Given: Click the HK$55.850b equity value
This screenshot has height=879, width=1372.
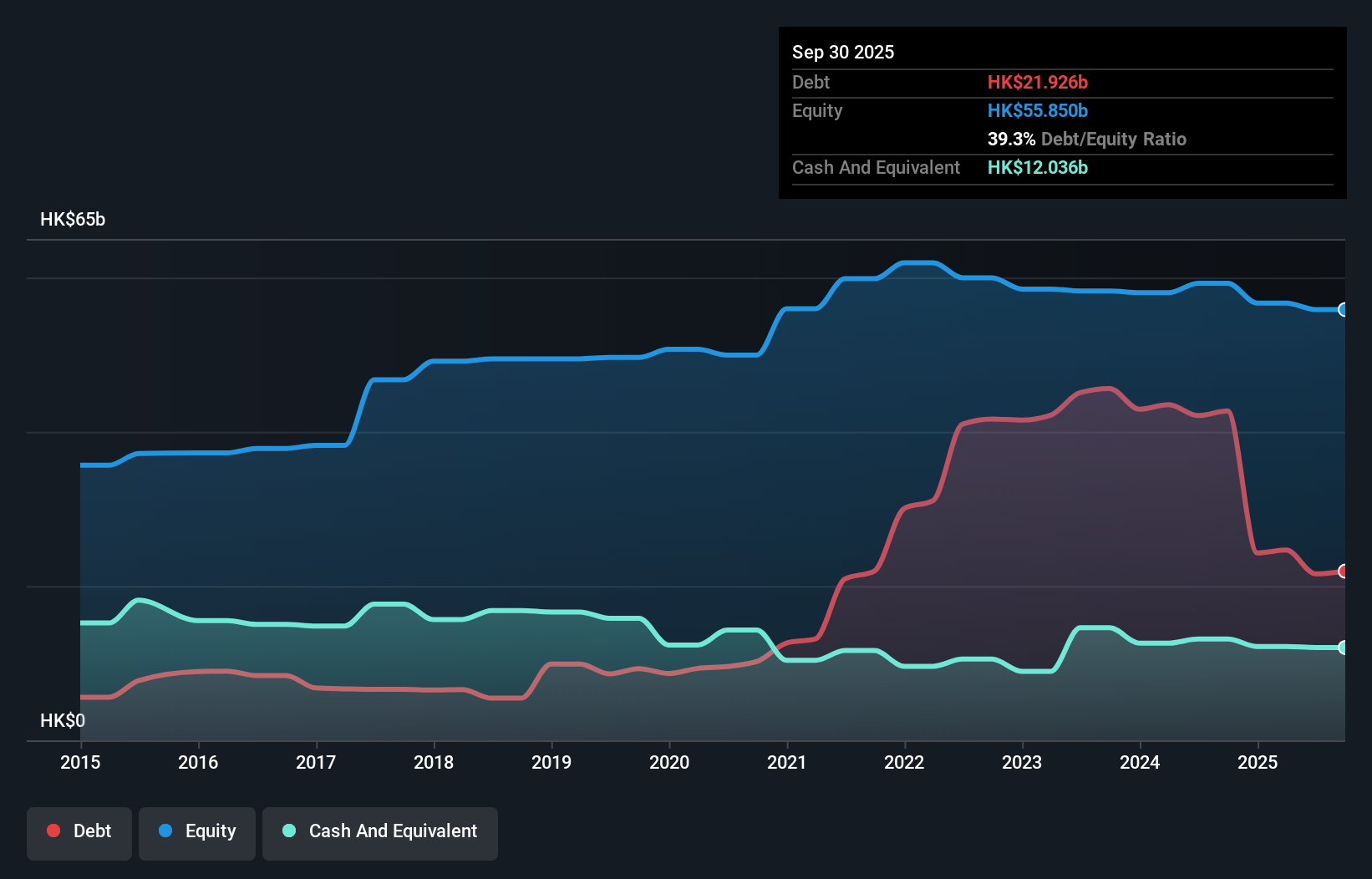Looking at the screenshot, I should pos(1038,110).
